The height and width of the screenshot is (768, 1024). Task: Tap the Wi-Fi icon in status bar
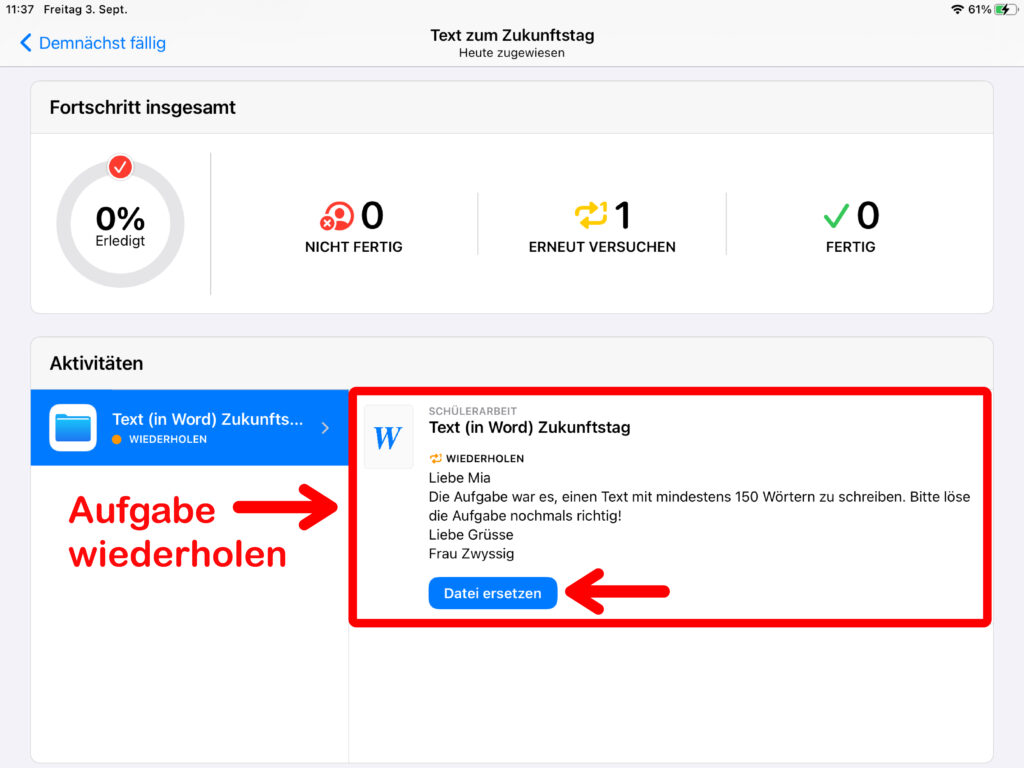click(x=957, y=9)
